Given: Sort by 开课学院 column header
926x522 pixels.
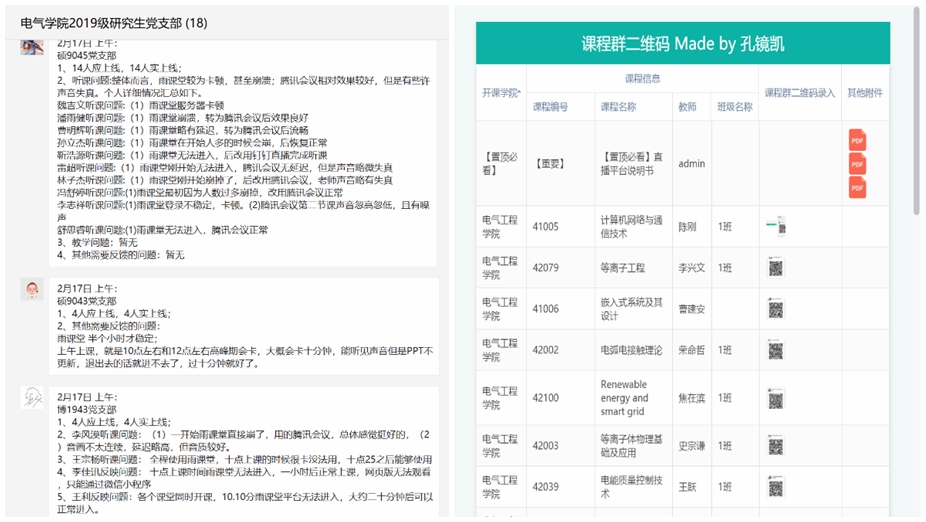Looking at the screenshot, I should click(501, 93).
